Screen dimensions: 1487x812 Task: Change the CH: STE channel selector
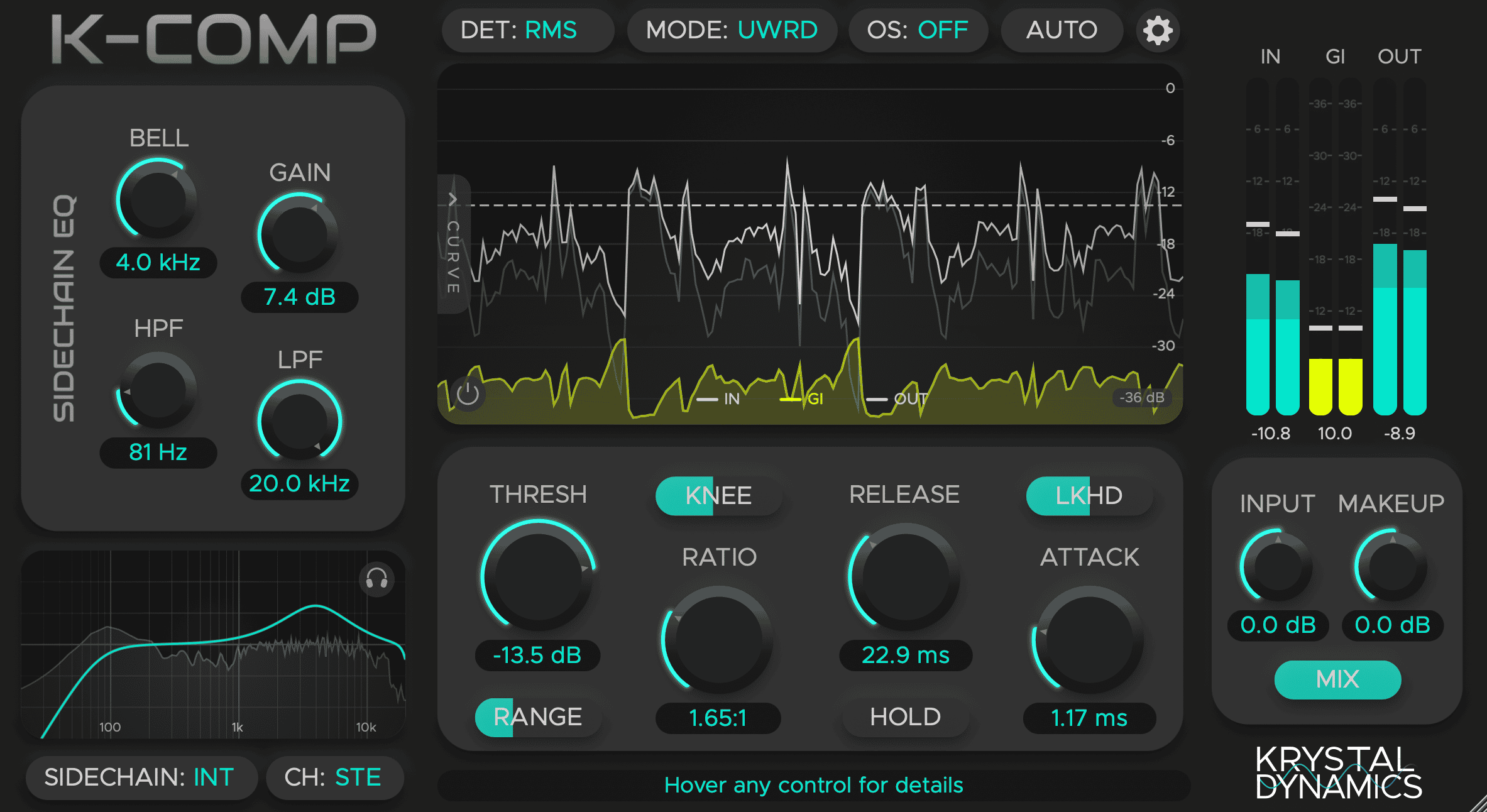(x=334, y=777)
